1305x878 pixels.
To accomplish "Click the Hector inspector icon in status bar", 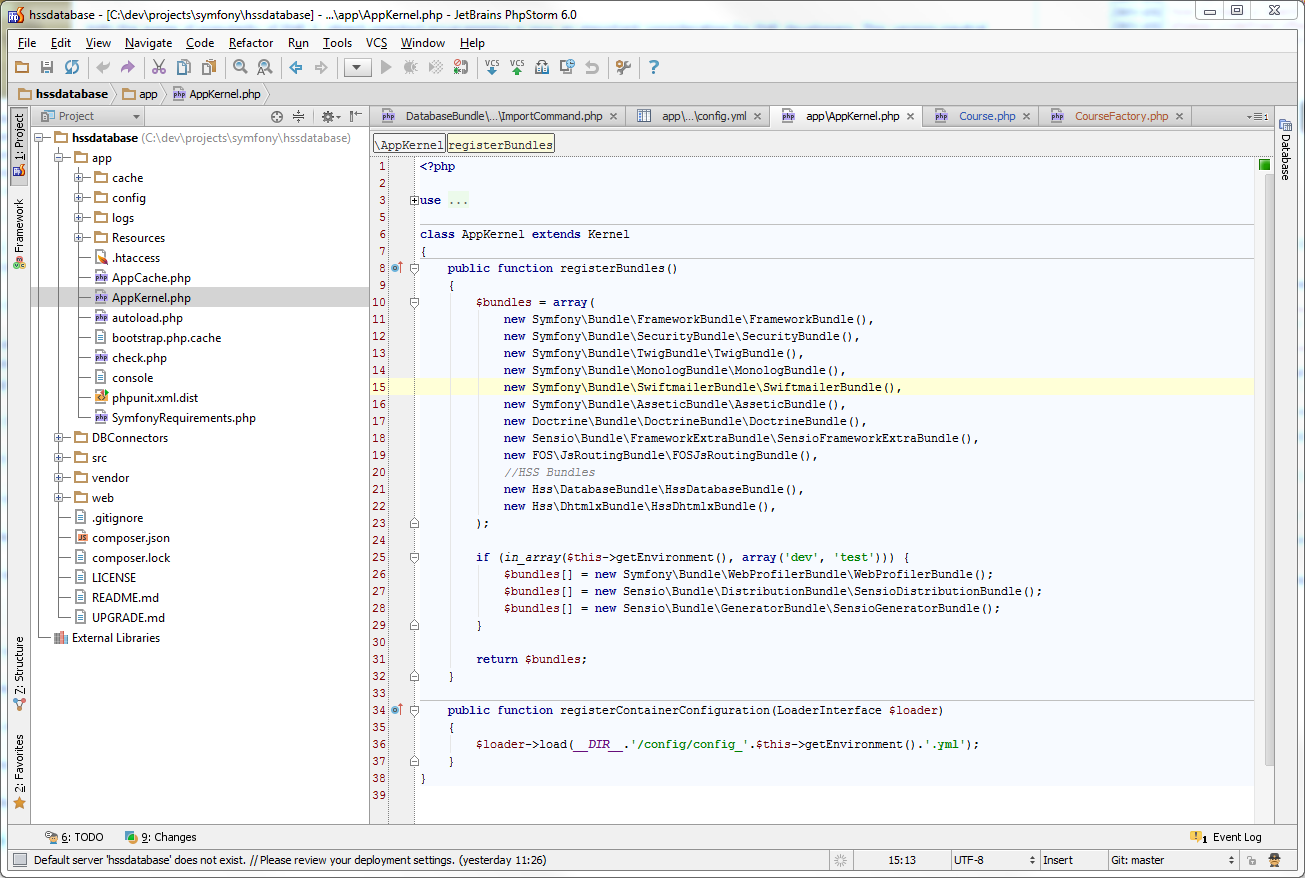I will 1276,860.
